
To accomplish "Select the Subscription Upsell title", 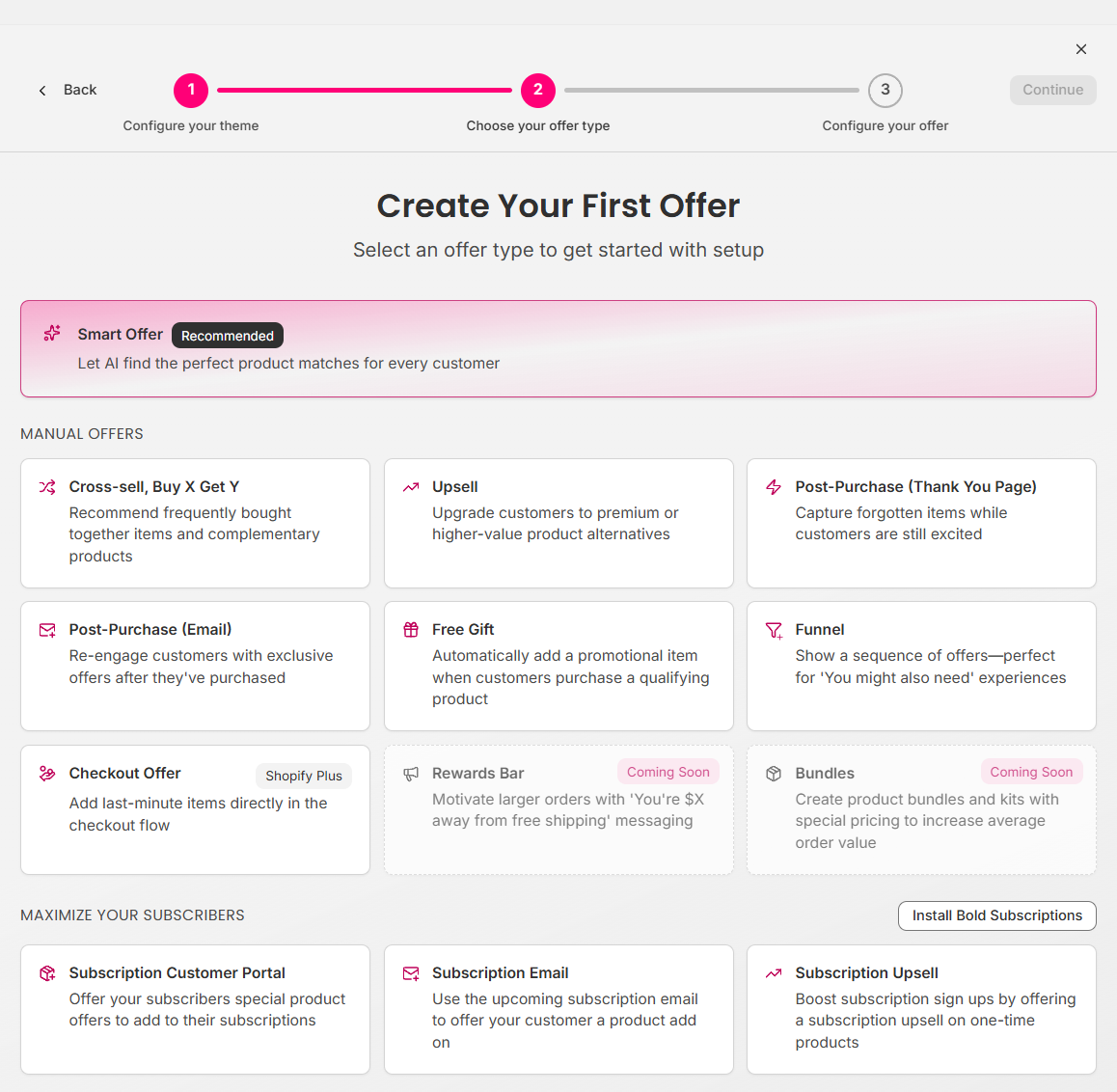I will (867, 973).
